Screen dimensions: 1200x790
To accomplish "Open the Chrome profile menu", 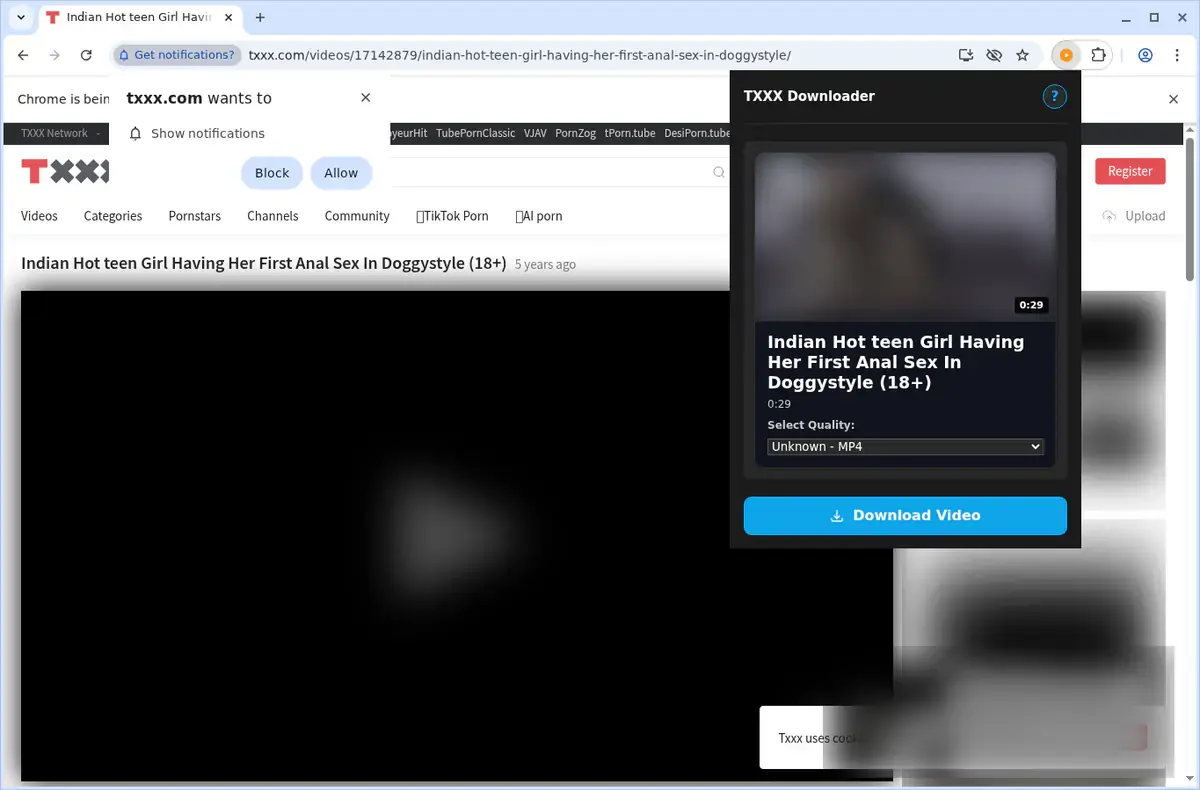I will coord(1146,55).
